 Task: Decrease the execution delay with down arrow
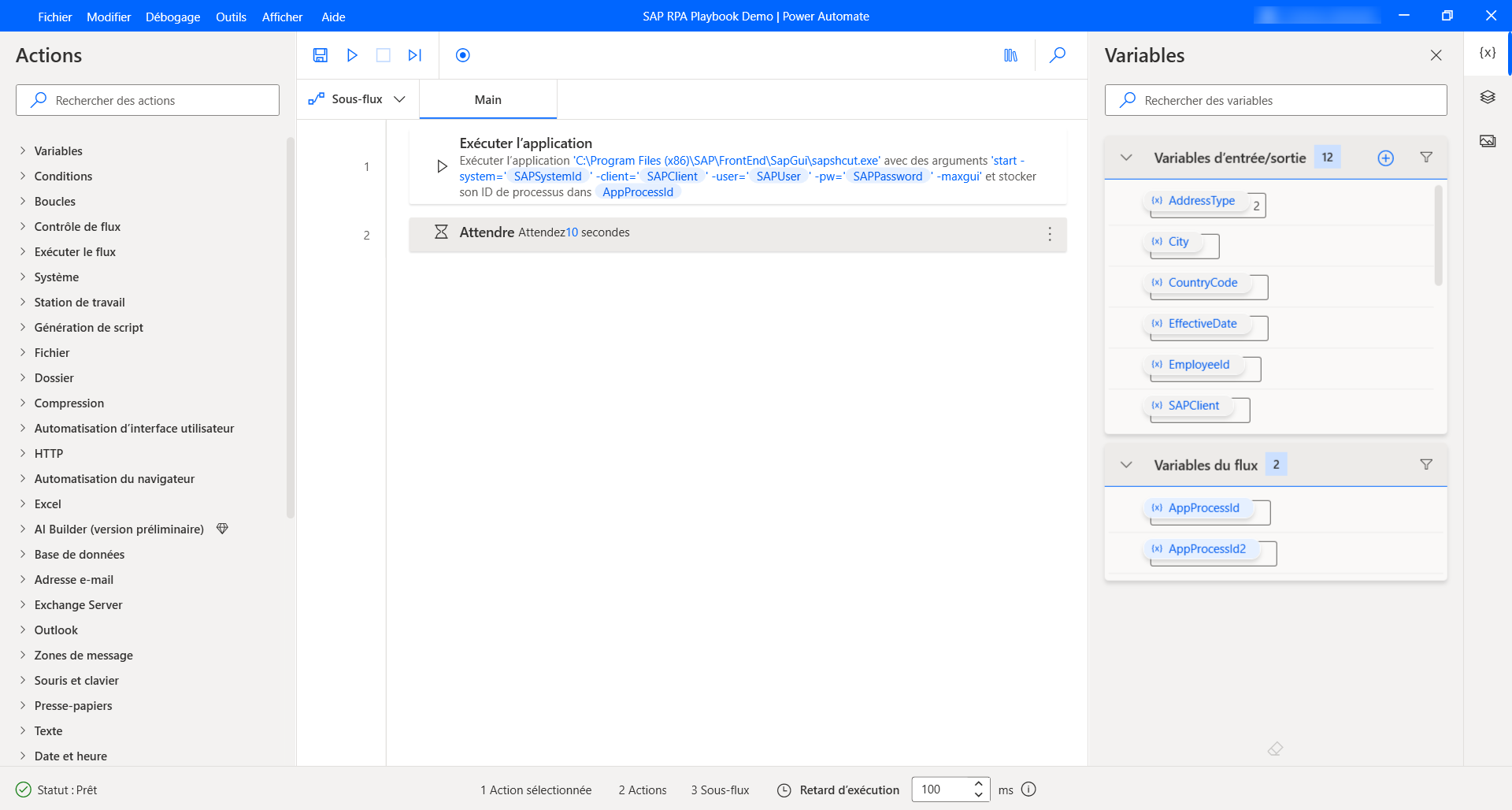(979, 795)
